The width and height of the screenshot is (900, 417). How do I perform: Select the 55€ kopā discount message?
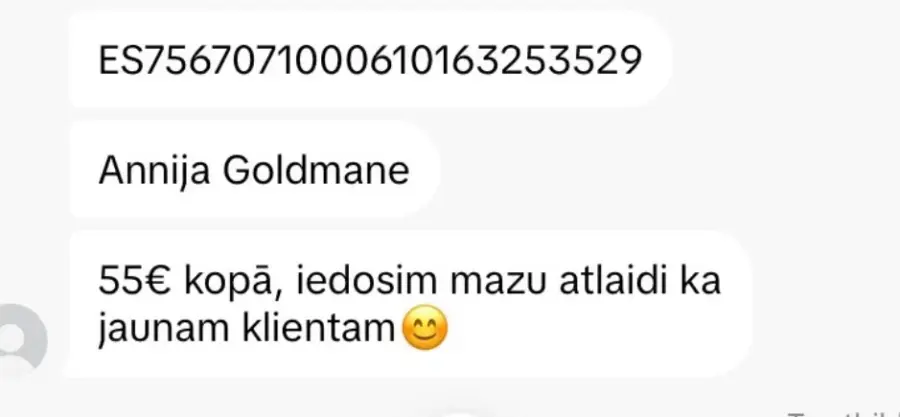tap(410, 305)
